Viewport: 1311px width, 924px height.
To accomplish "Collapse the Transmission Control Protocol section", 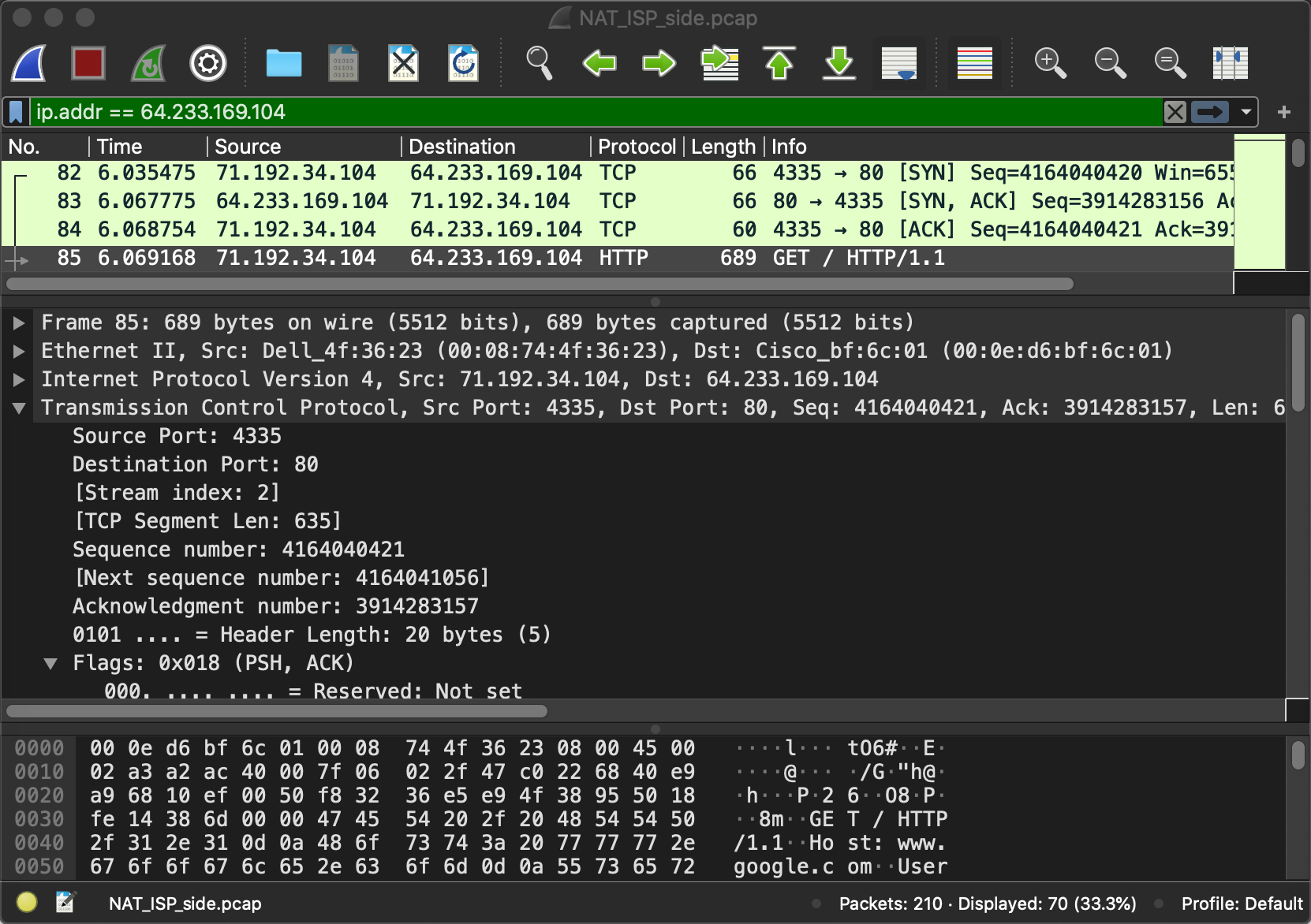I will click(19, 408).
